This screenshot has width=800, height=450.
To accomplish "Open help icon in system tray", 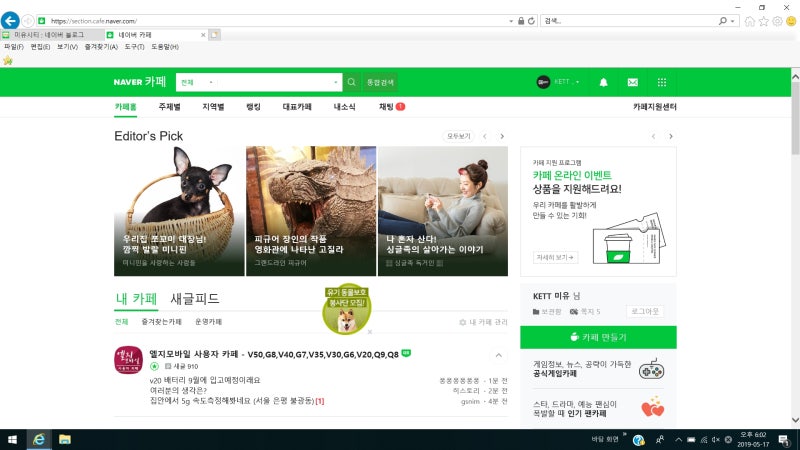I will tap(638, 440).
